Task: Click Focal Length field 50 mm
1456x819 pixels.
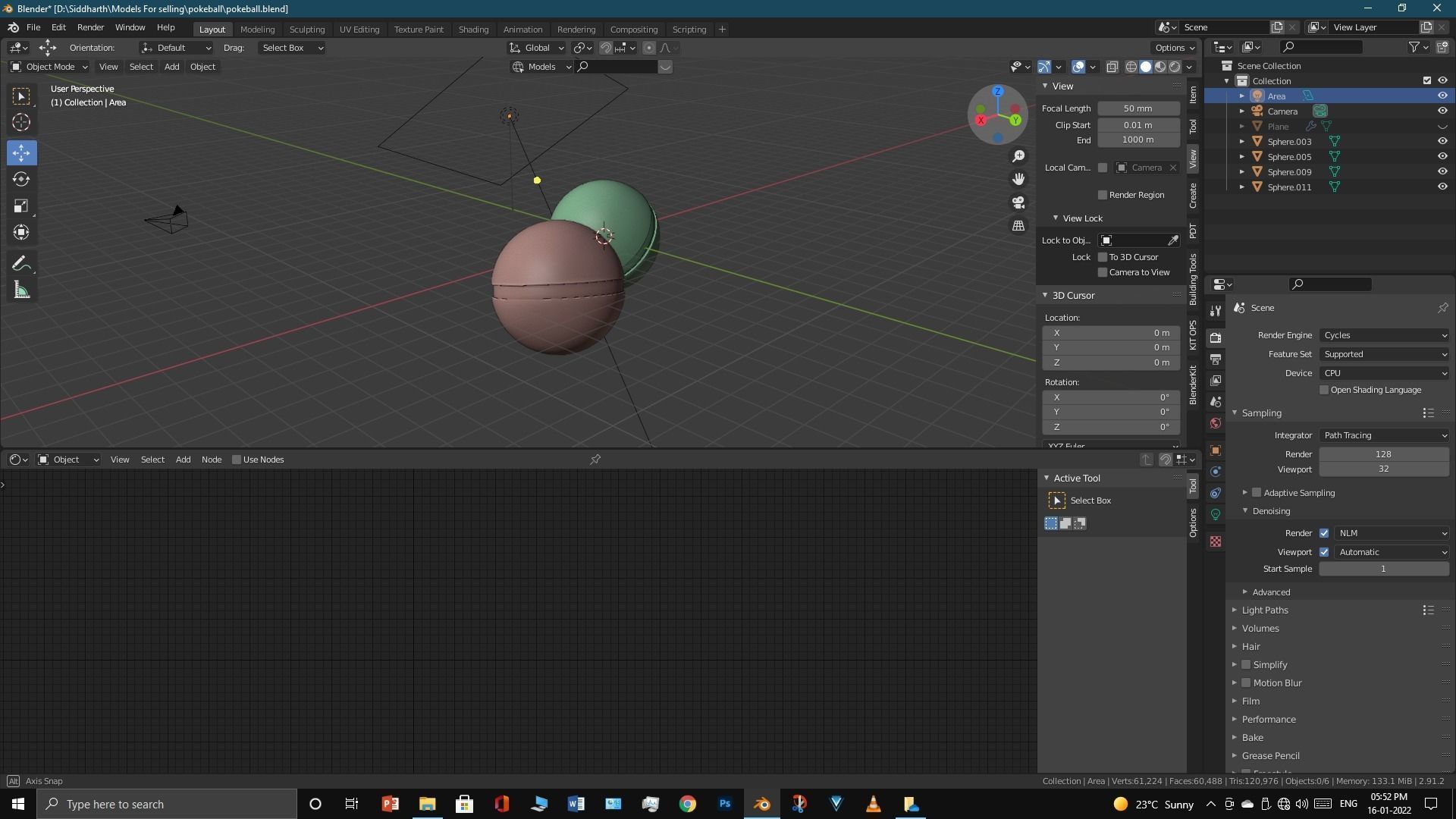Action: click(1138, 108)
